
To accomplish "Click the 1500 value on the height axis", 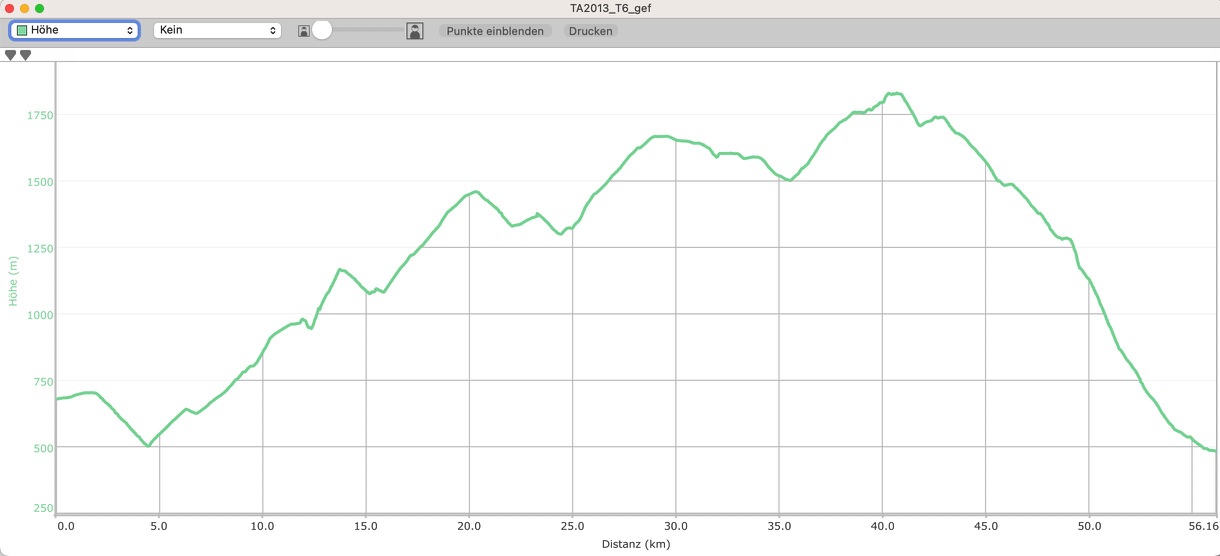I will coord(39,182).
